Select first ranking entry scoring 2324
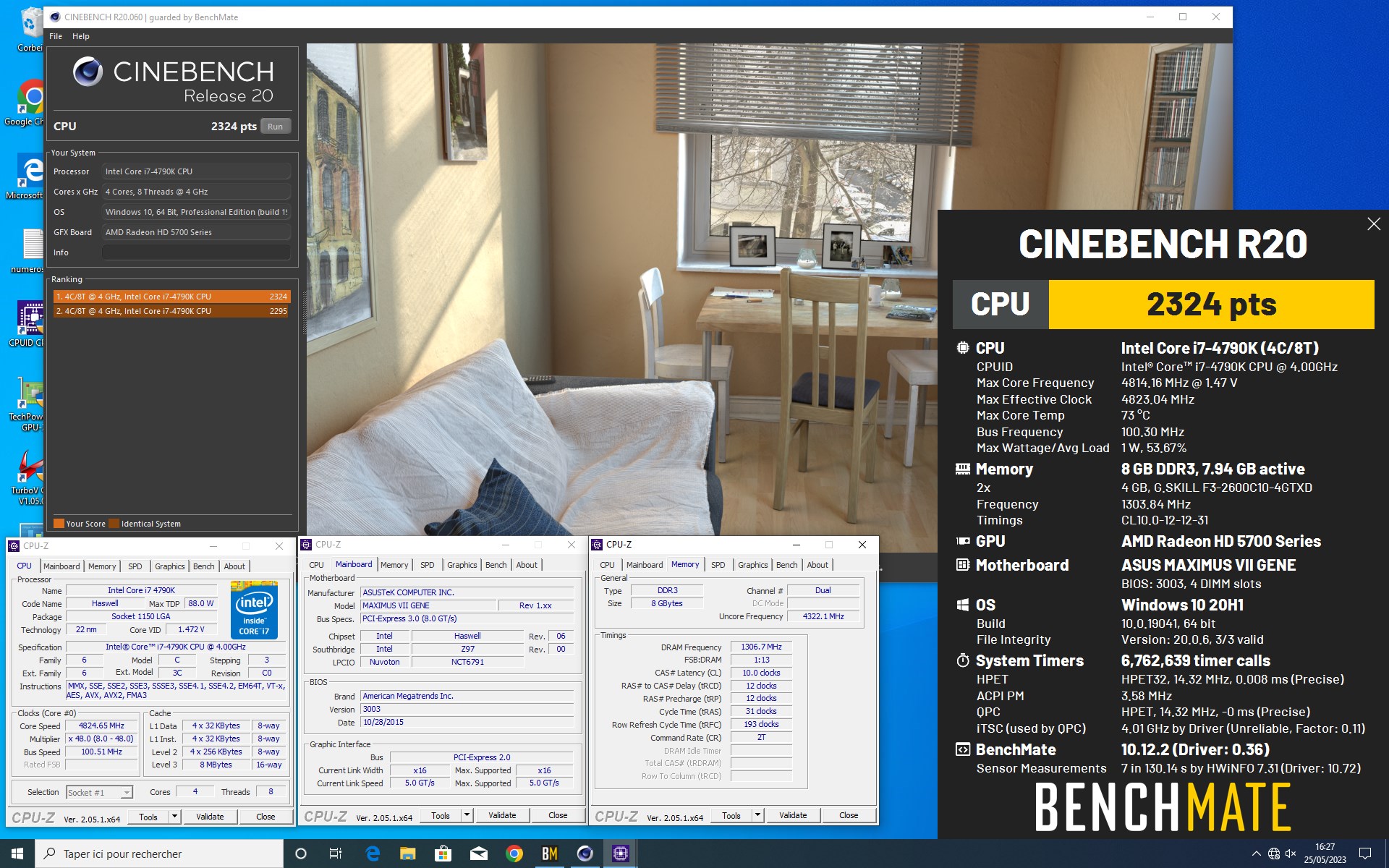The width and height of the screenshot is (1389, 868). (x=171, y=297)
